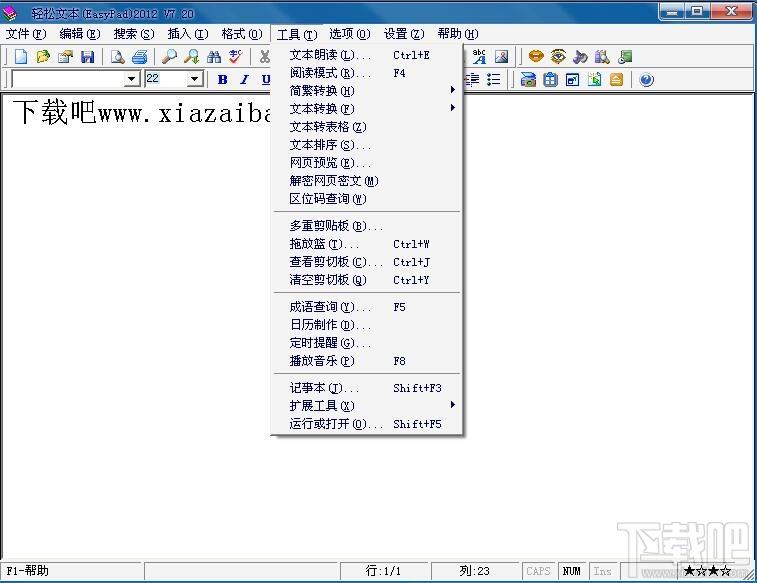Click the bullet list icon
The width and height of the screenshot is (757, 583).
tap(493, 80)
